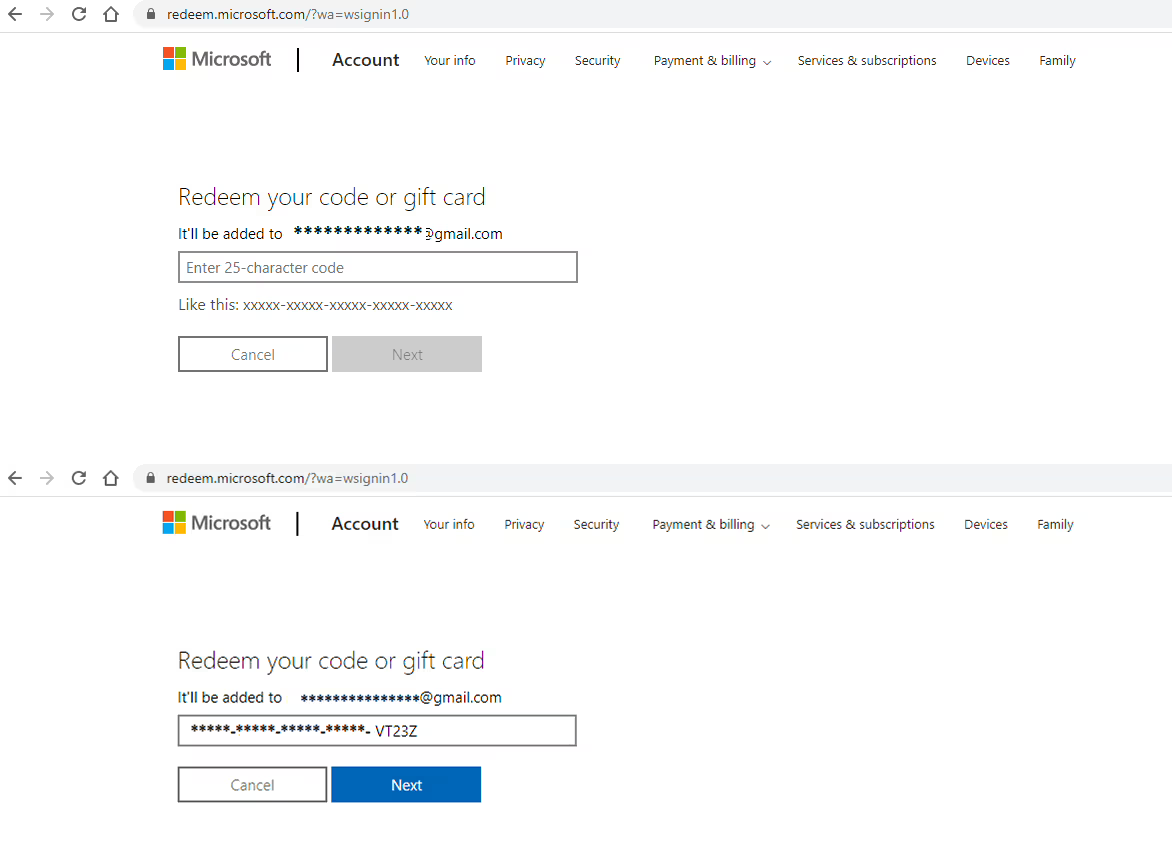
Task: Reload the page in the top browser window
Action: coord(78,14)
